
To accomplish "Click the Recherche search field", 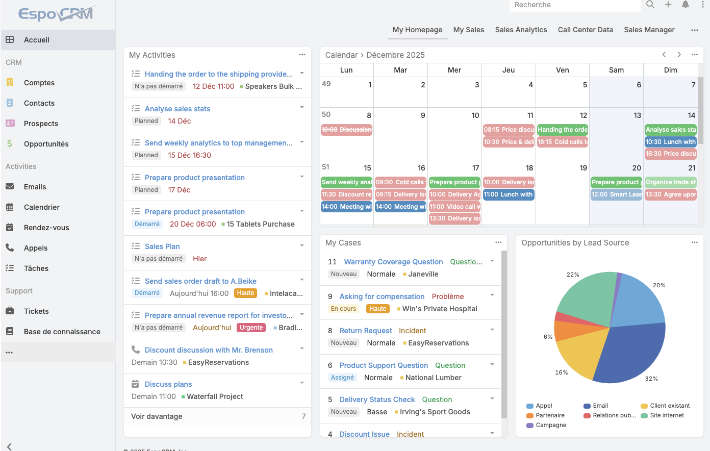I will point(575,5).
